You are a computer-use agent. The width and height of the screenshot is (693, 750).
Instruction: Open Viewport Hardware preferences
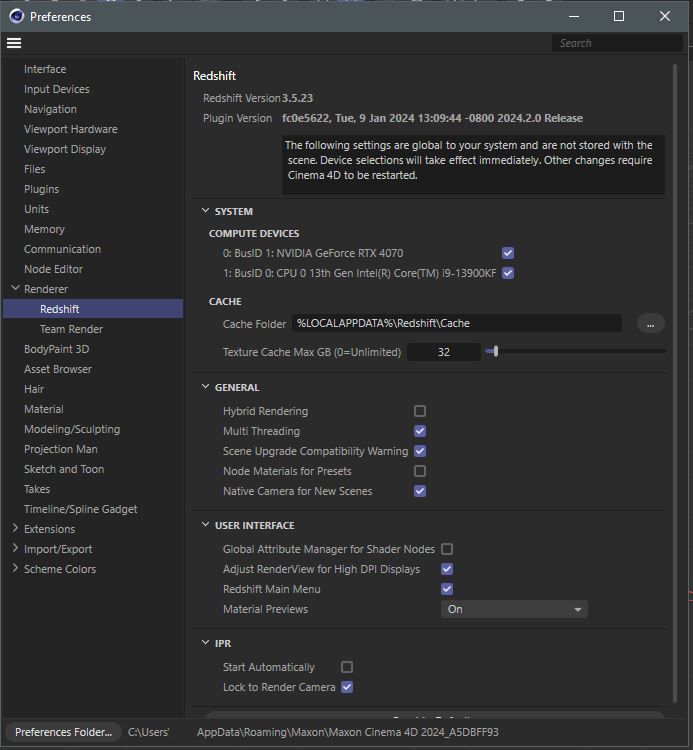(70, 129)
